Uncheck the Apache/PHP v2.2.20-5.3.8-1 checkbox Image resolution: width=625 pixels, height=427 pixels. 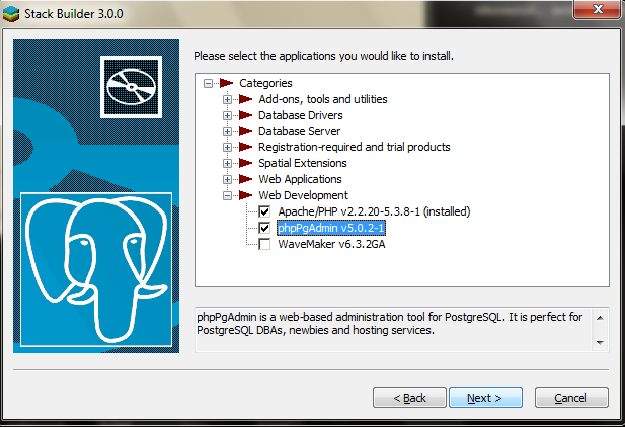coord(264,212)
